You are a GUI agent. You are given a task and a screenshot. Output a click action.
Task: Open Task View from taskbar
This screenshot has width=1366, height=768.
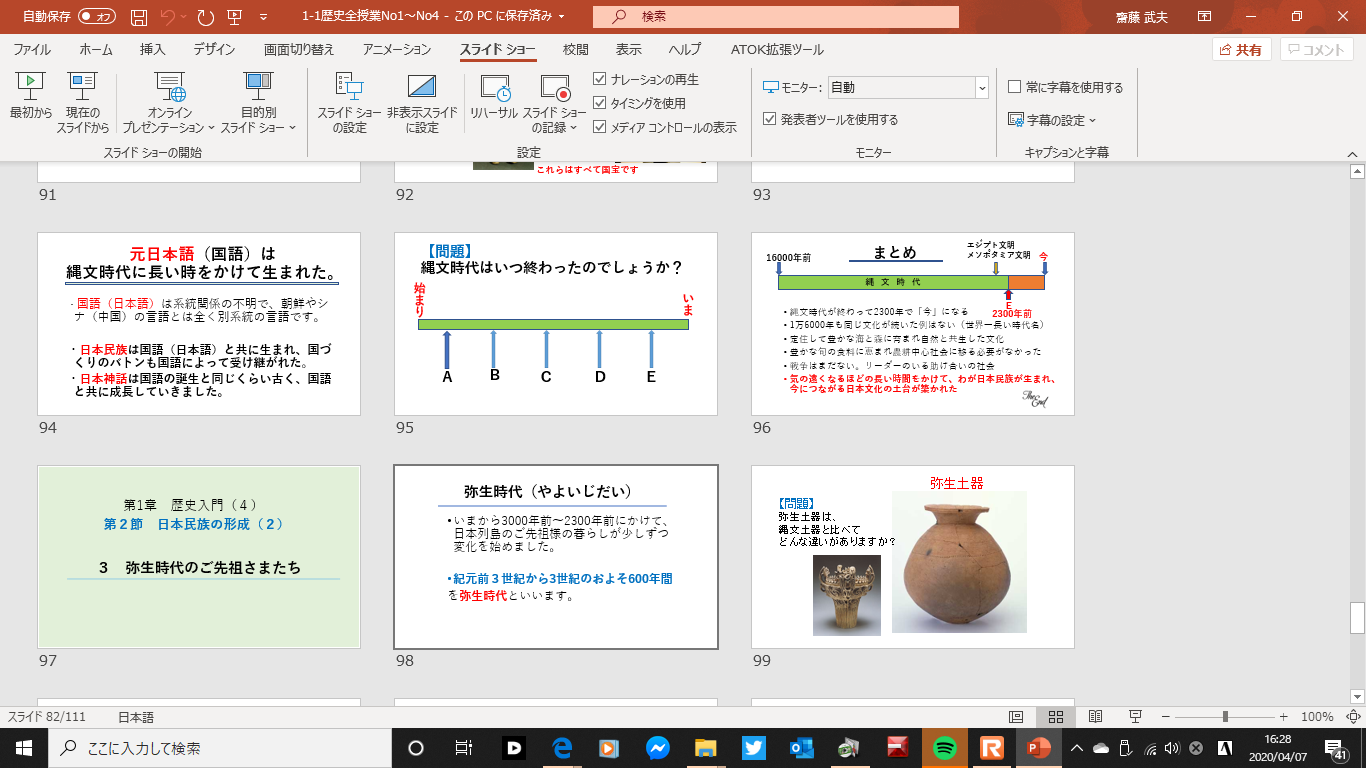tap(463, 748)
